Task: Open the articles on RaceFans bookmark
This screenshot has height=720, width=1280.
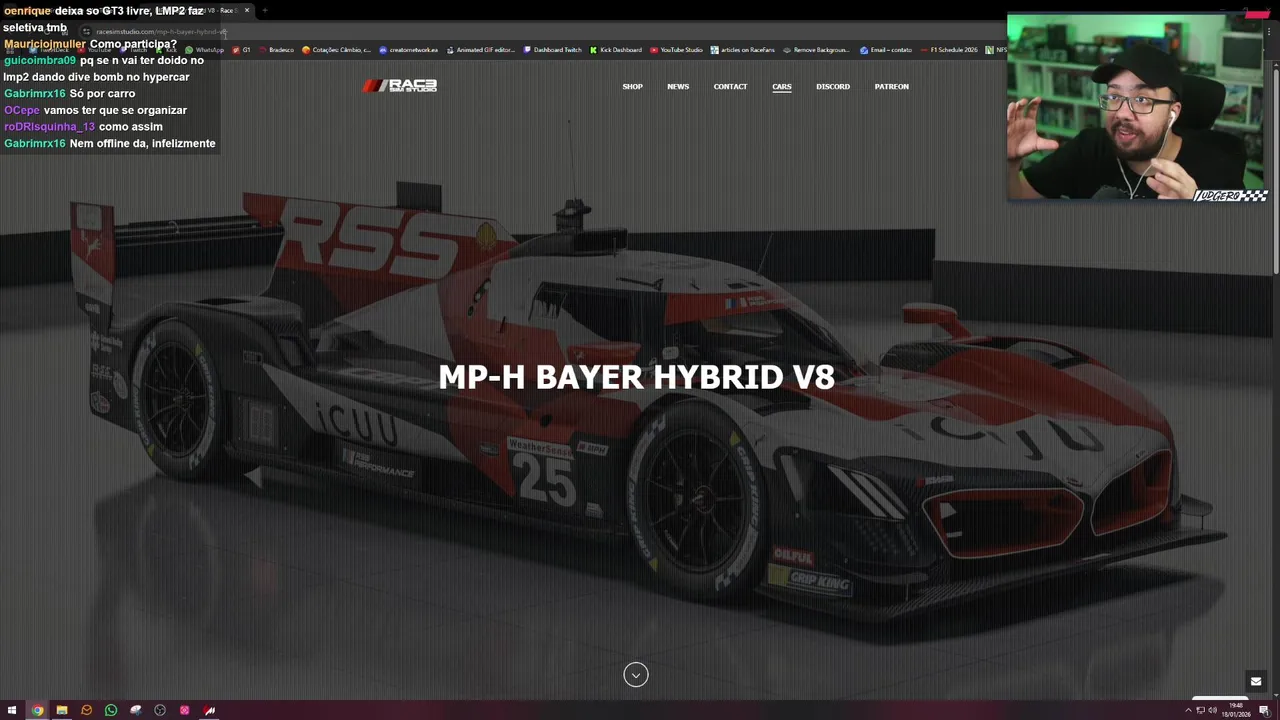Action: pos(742,50)
